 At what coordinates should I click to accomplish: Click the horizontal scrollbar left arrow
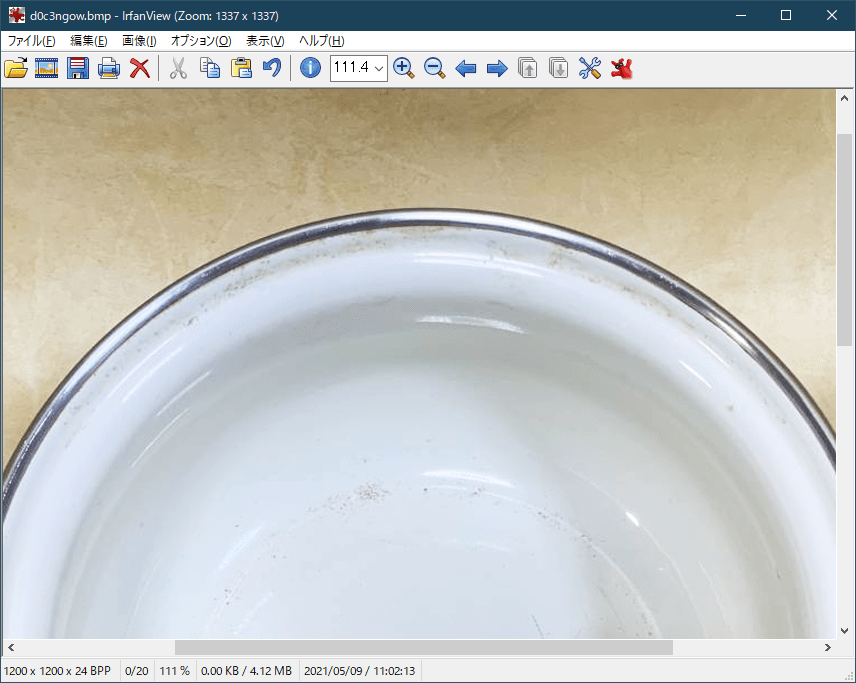(11, 648)
